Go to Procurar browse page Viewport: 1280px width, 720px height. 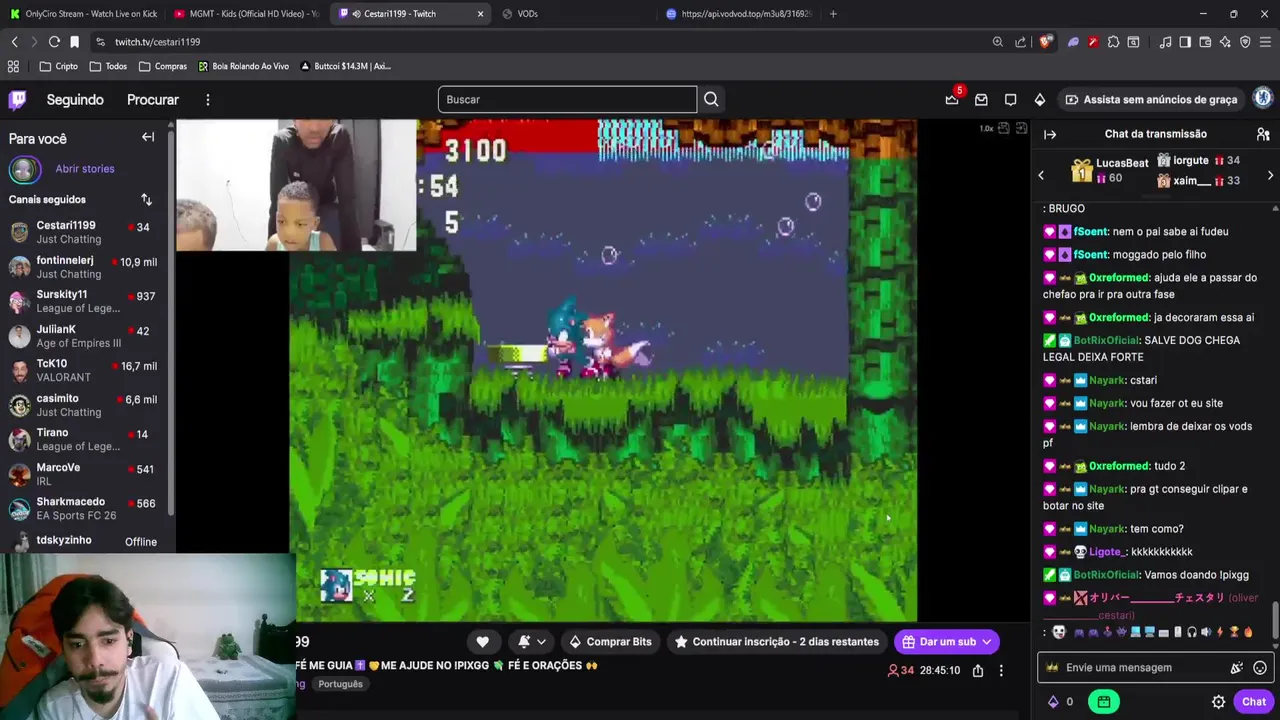[153, 100]
